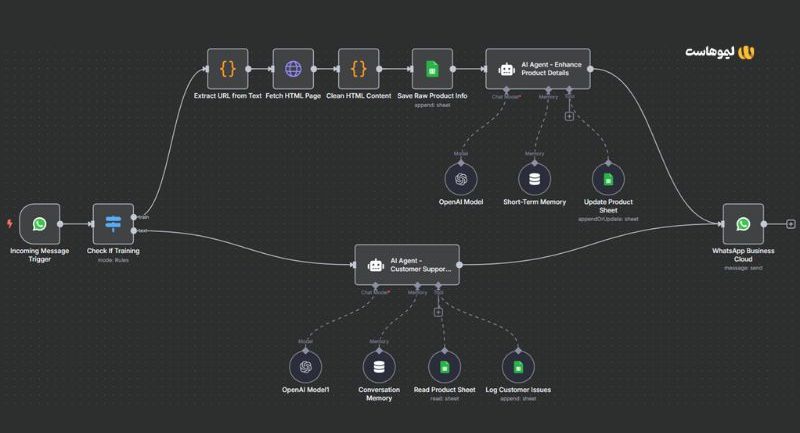Select the AI Agent - Customer Support node
Image resolution: width=800 pixels, height=433 pixels.
(407, 265)
